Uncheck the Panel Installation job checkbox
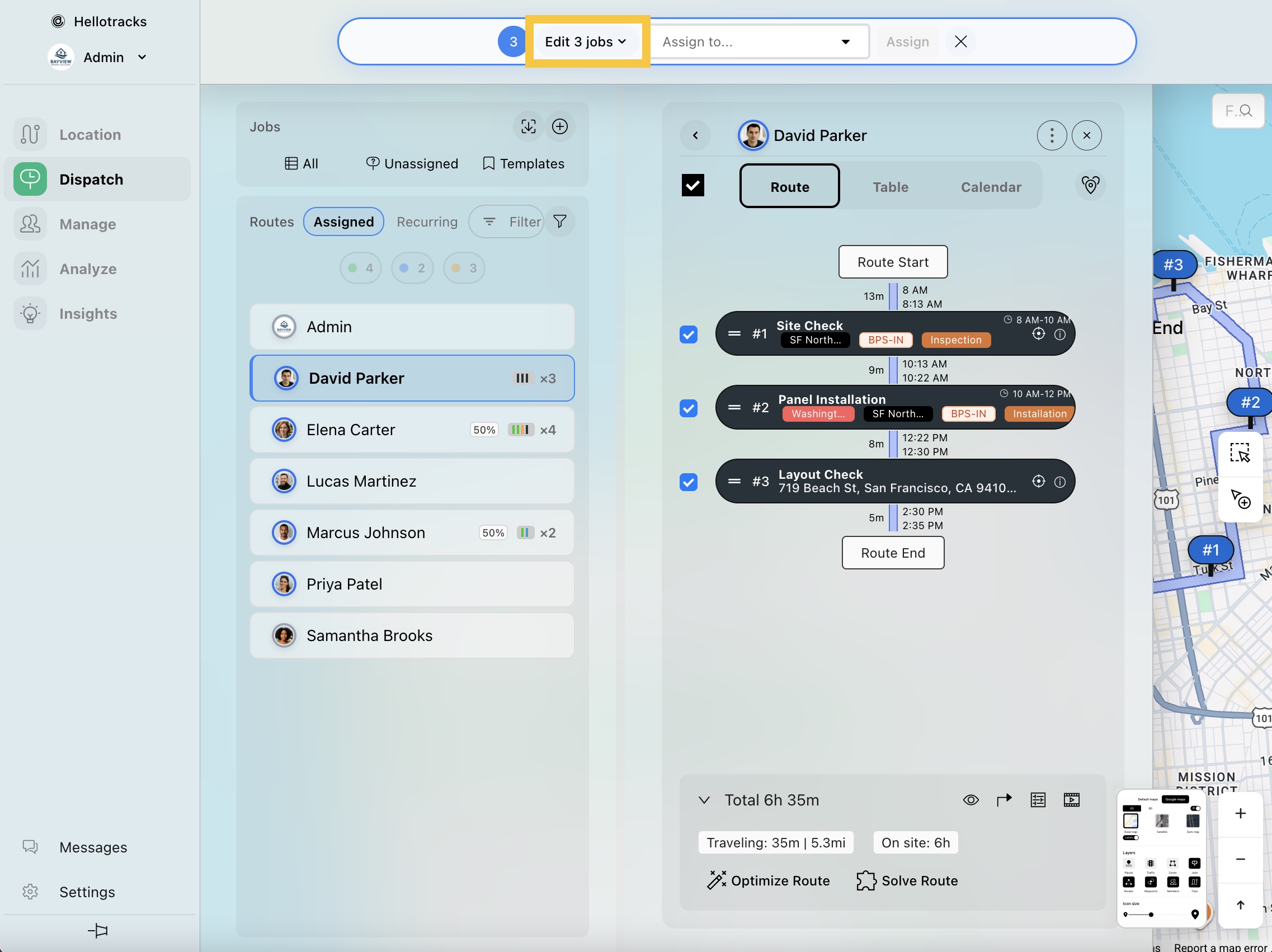The height and width of the screenshot is (952, 1272). (x=689, y=408)
